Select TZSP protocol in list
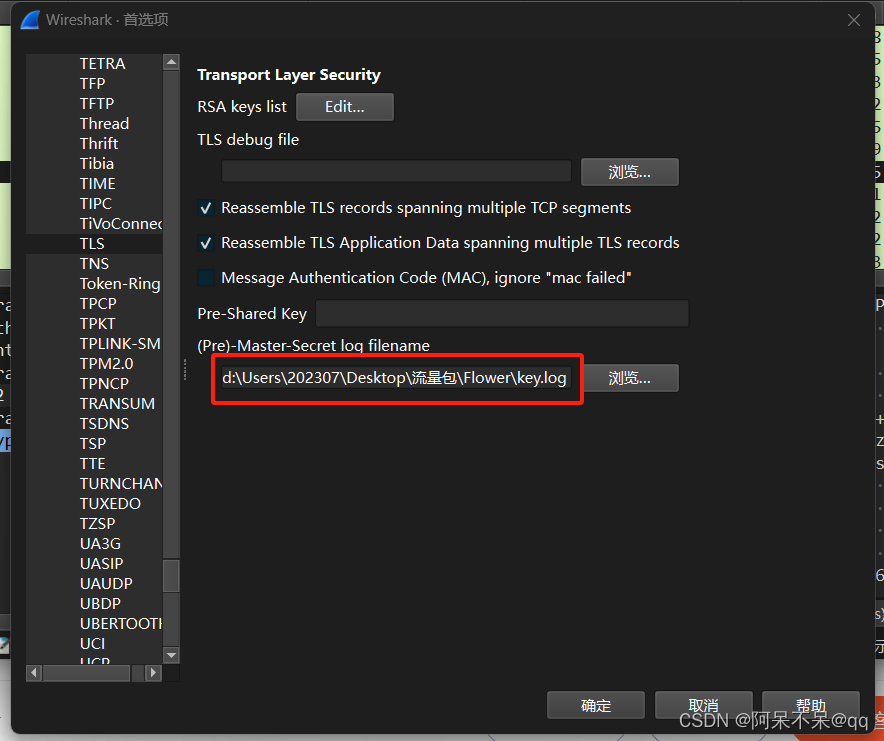This screenshot has height=741, width=884. click(98, 524)
